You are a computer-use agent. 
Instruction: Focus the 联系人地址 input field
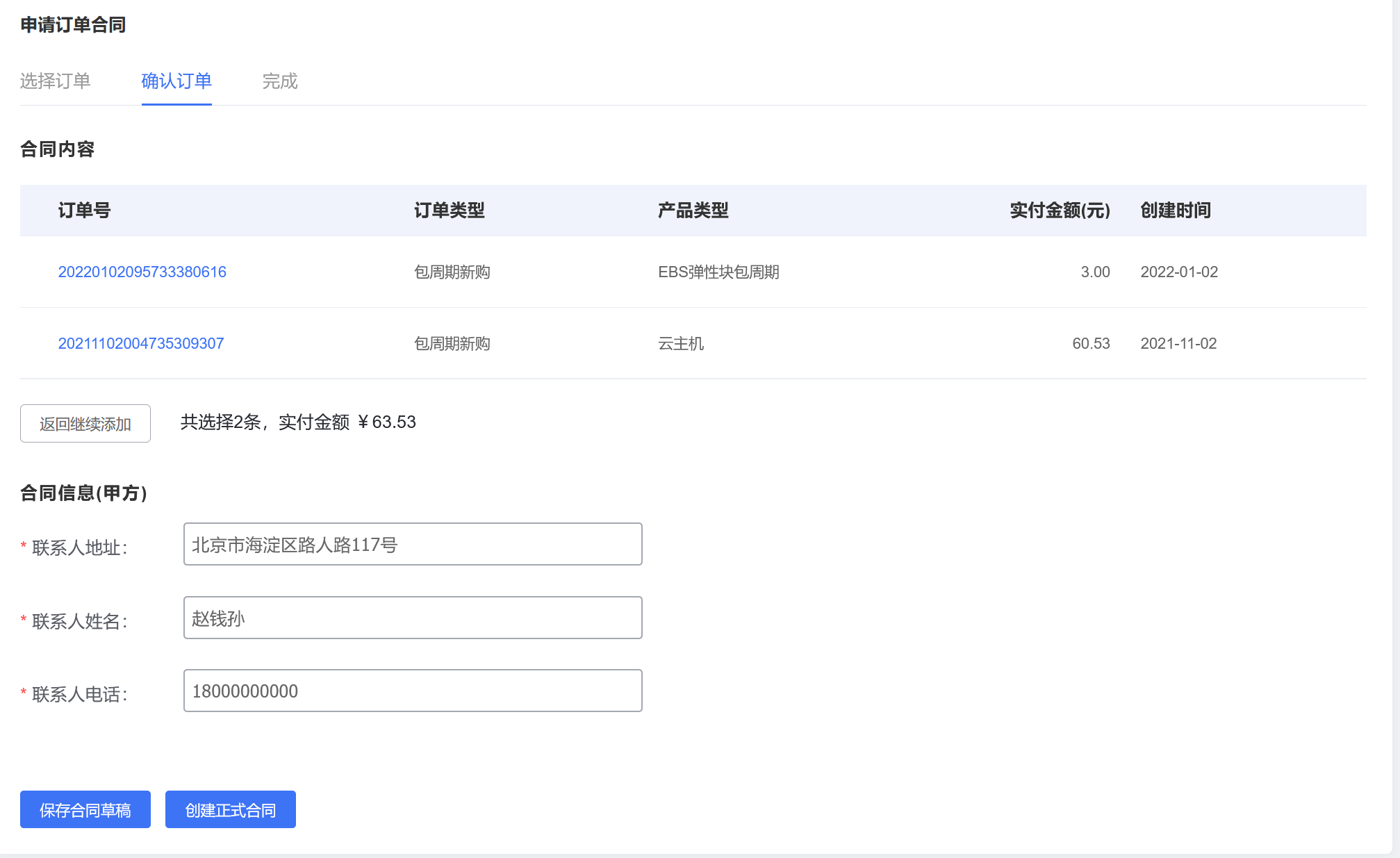tap(412, 544)
